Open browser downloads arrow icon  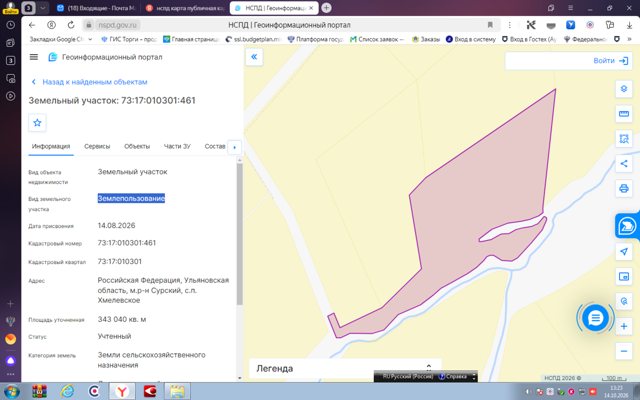point(629,25)
